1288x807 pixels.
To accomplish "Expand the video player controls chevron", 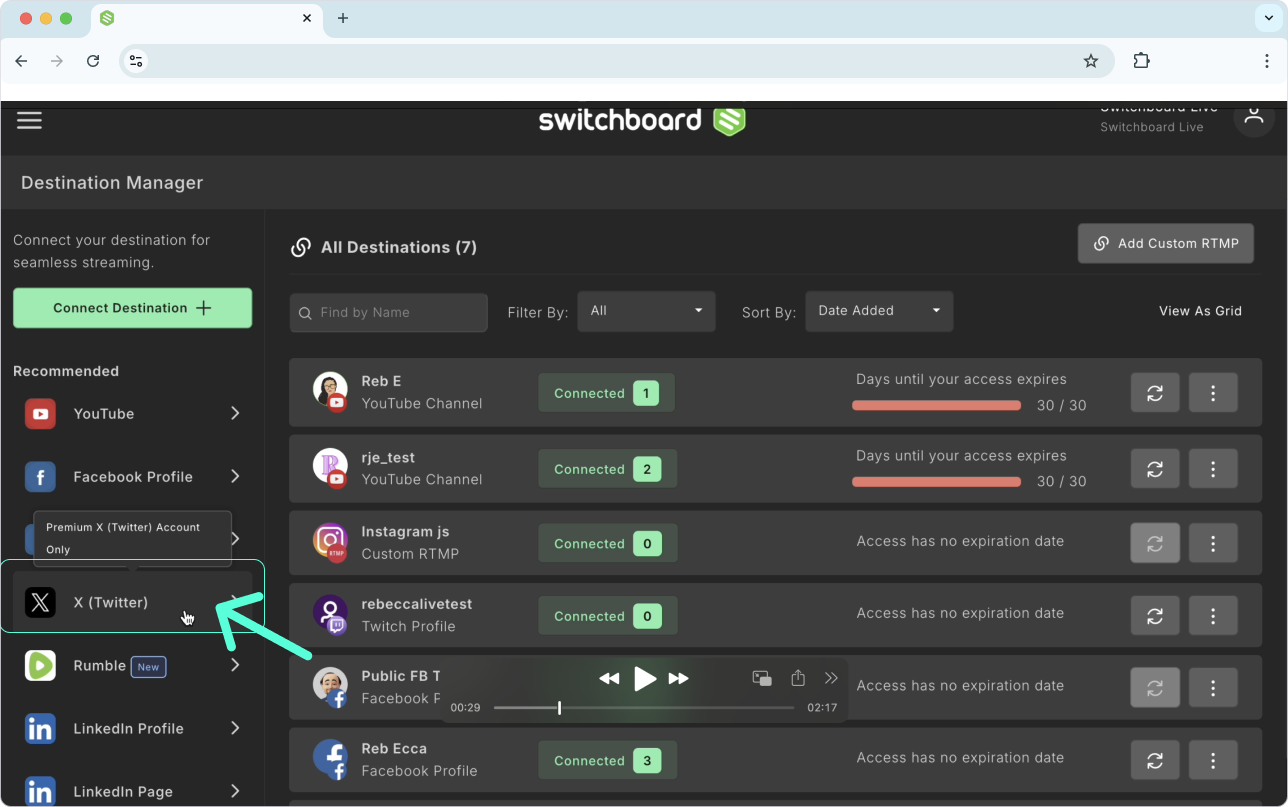I will coord(831,678).
